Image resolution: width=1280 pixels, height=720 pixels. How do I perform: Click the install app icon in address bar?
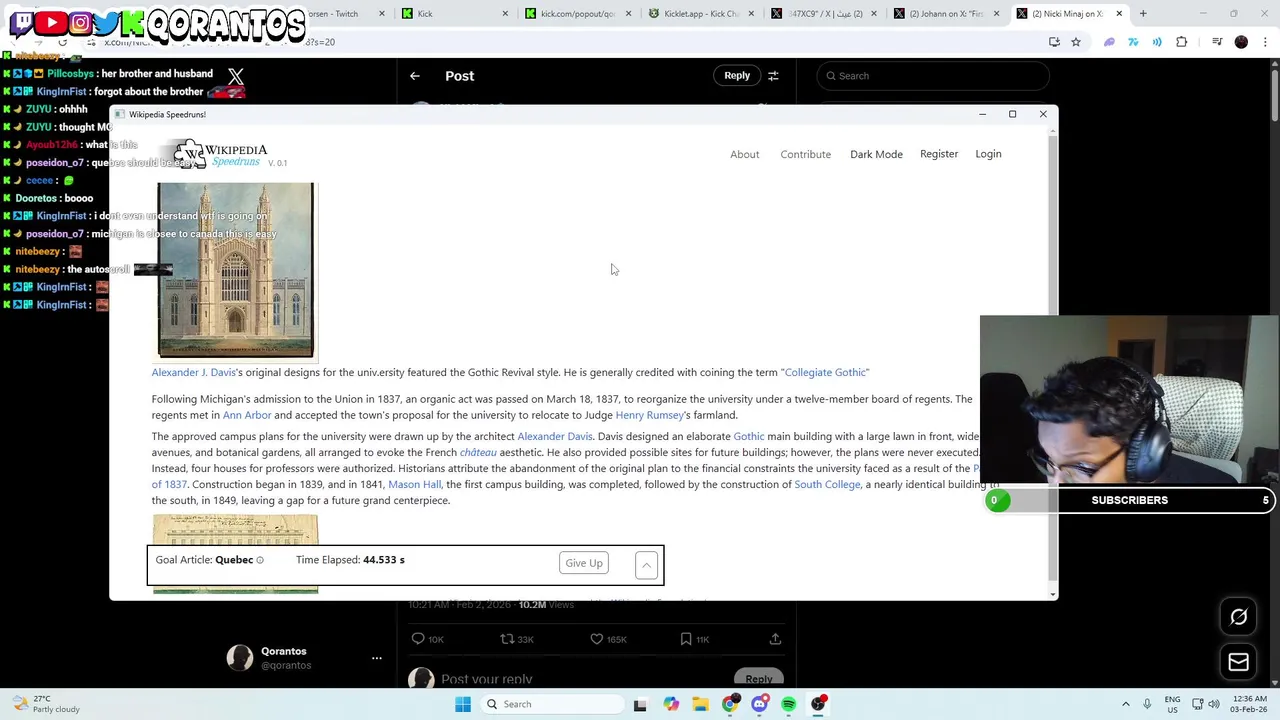click(x=1054, y=42)
